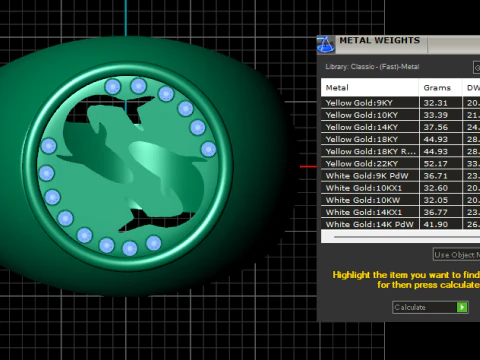Viewport: 480px width, 360px height.
Task: Click the 36.71 grams value
Action: (x=435, y=176)
